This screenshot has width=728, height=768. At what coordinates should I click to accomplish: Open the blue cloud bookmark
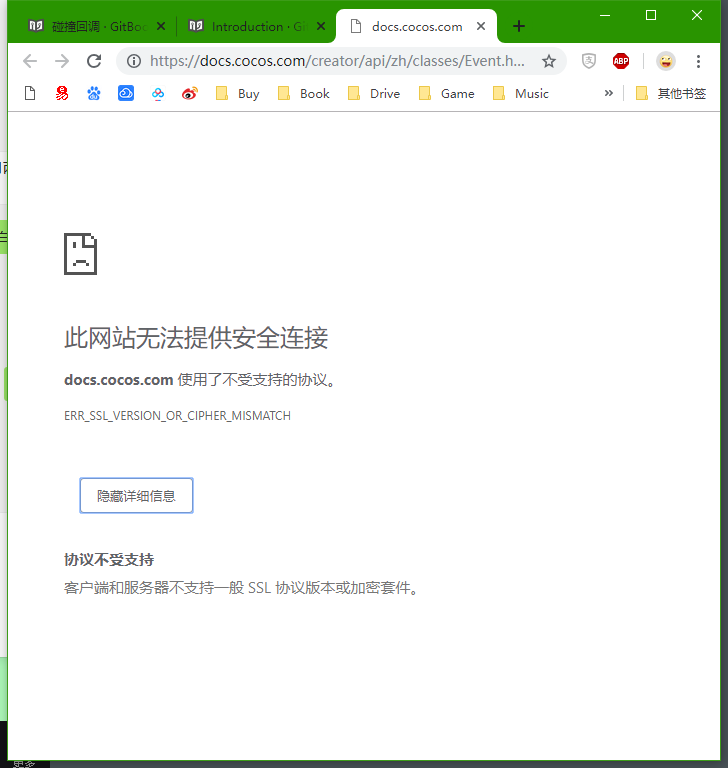pyautogui.click(x=126, y=93)
